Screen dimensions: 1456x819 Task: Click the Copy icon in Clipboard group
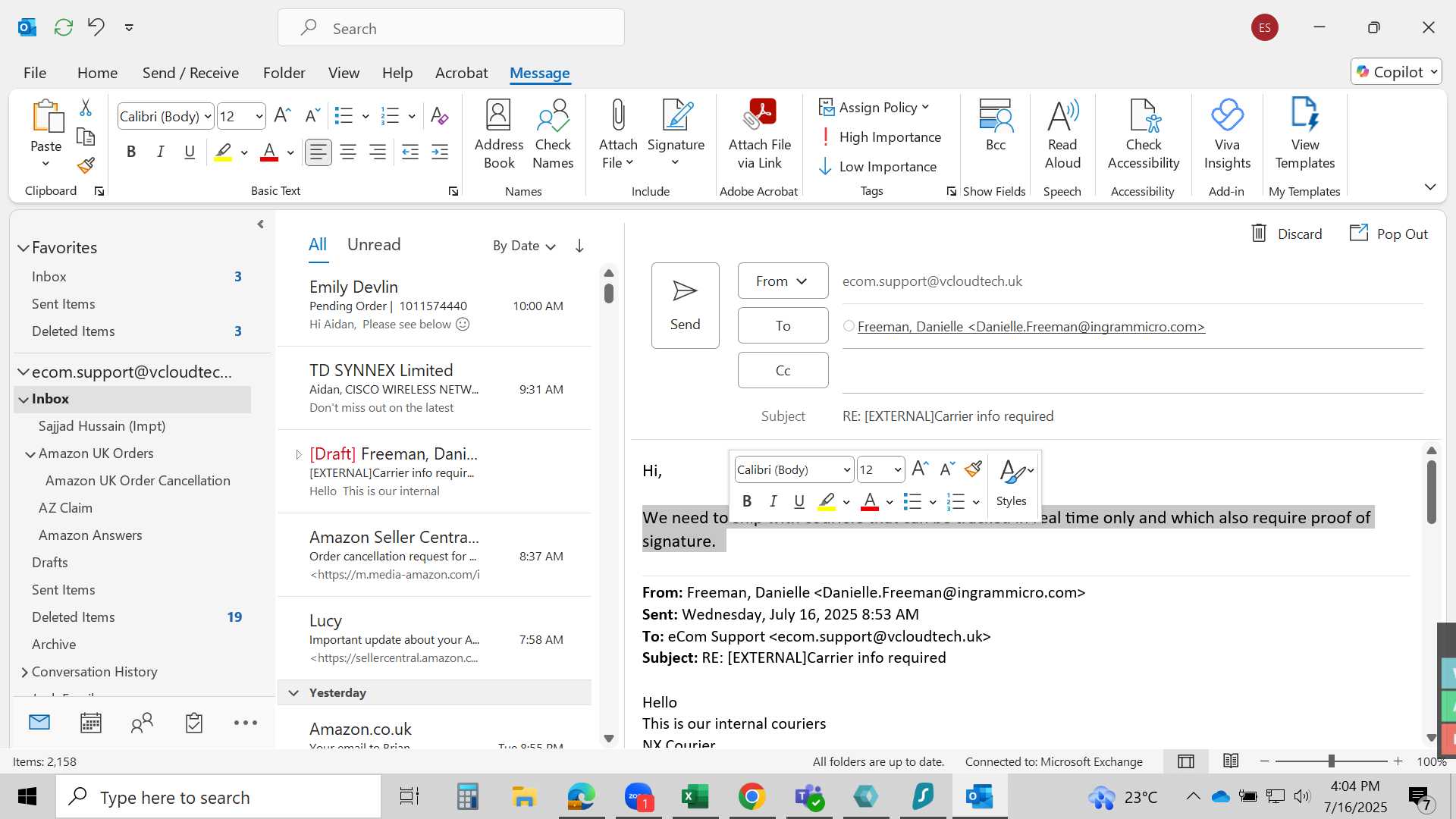[x=86, y=137]
